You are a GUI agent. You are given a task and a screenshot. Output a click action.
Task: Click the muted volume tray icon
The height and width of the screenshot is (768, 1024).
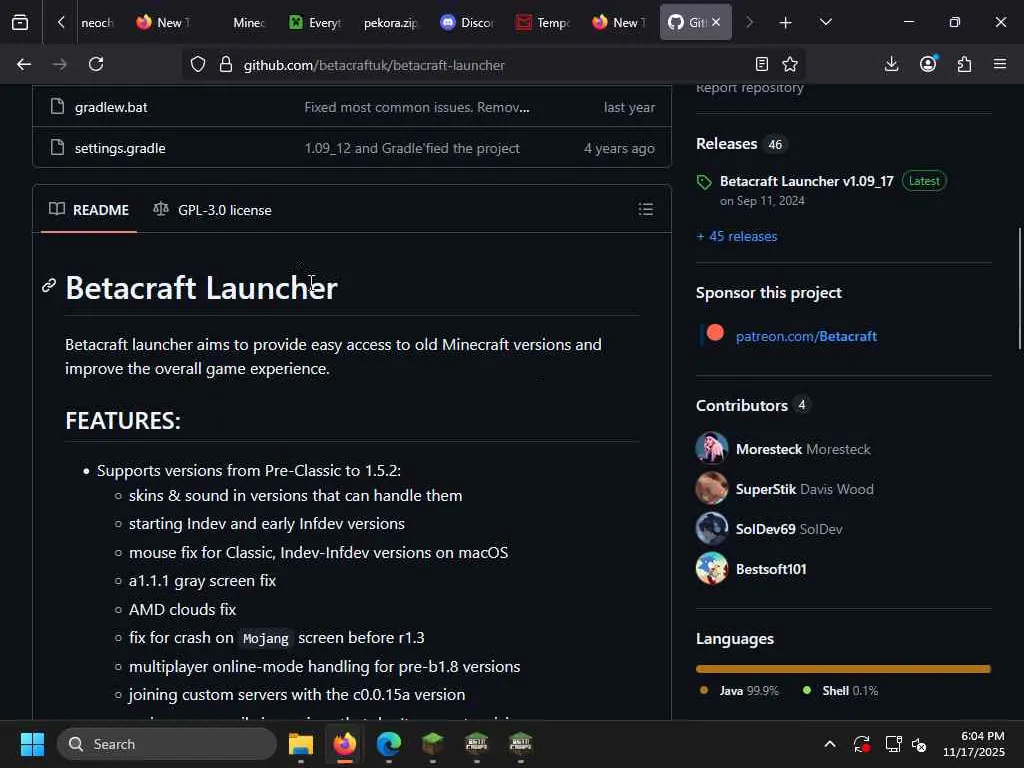[919, 744]
